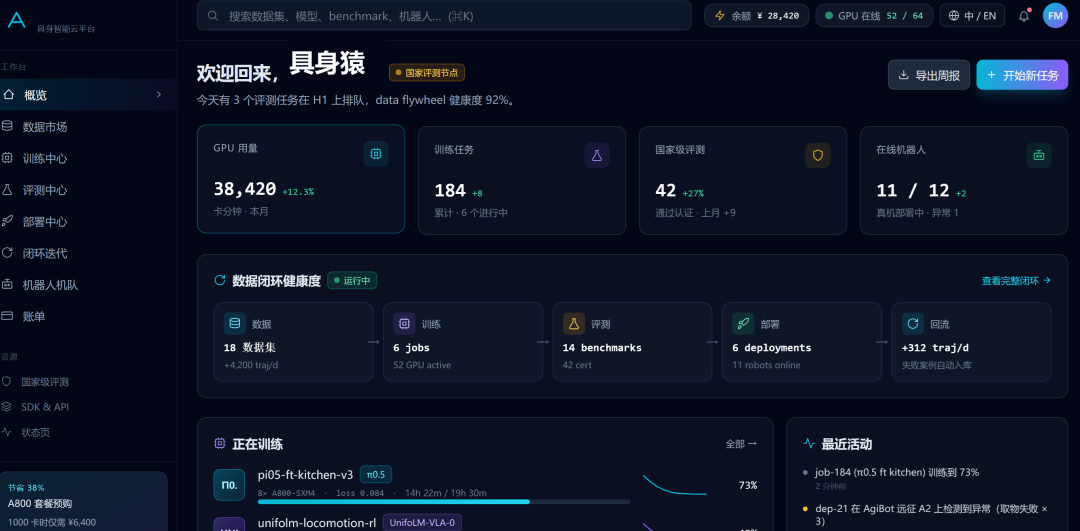The height and width of the screenshot is (531, 1080).
Task: Open the dep-21 AgiBot 远征 A2 anomaly entry
Action: tap(931, 515)
